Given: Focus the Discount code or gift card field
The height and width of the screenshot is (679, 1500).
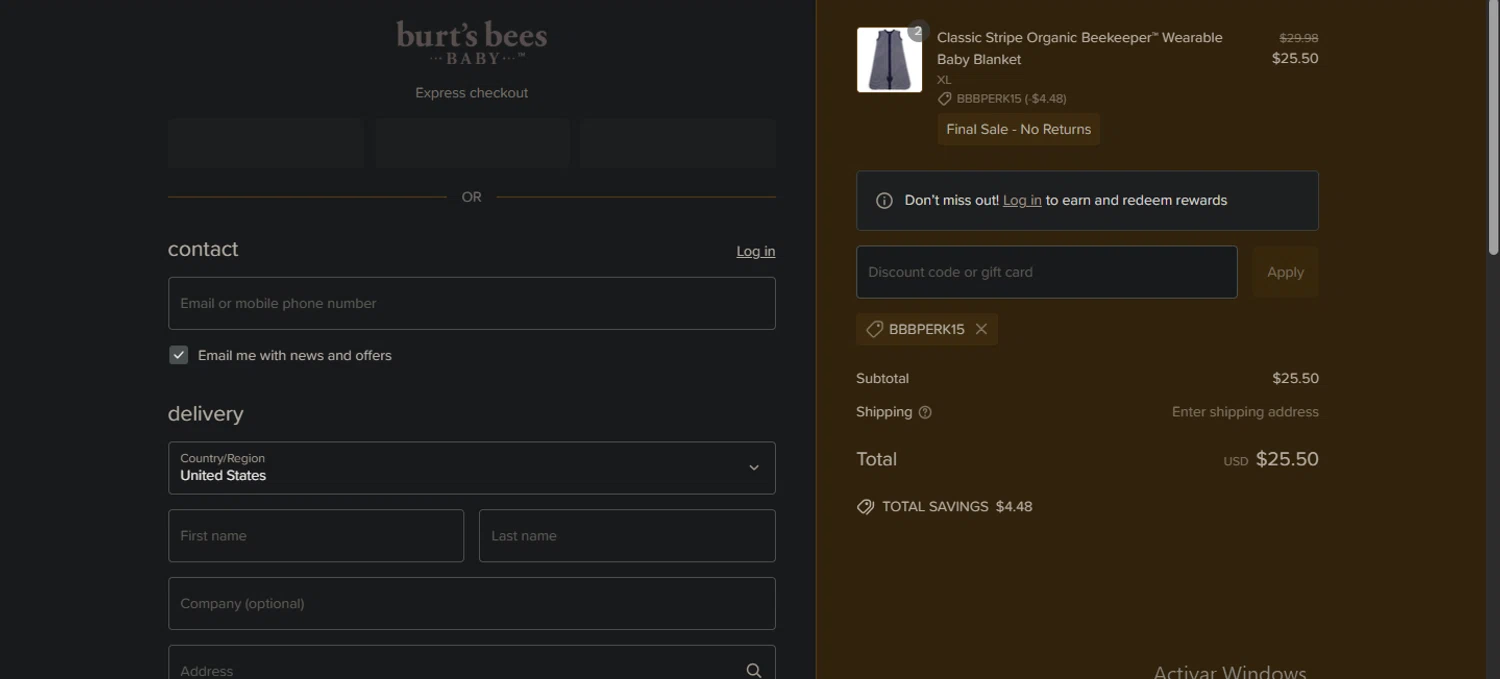Looking at the screenshot, I should tap(1047, 272).
